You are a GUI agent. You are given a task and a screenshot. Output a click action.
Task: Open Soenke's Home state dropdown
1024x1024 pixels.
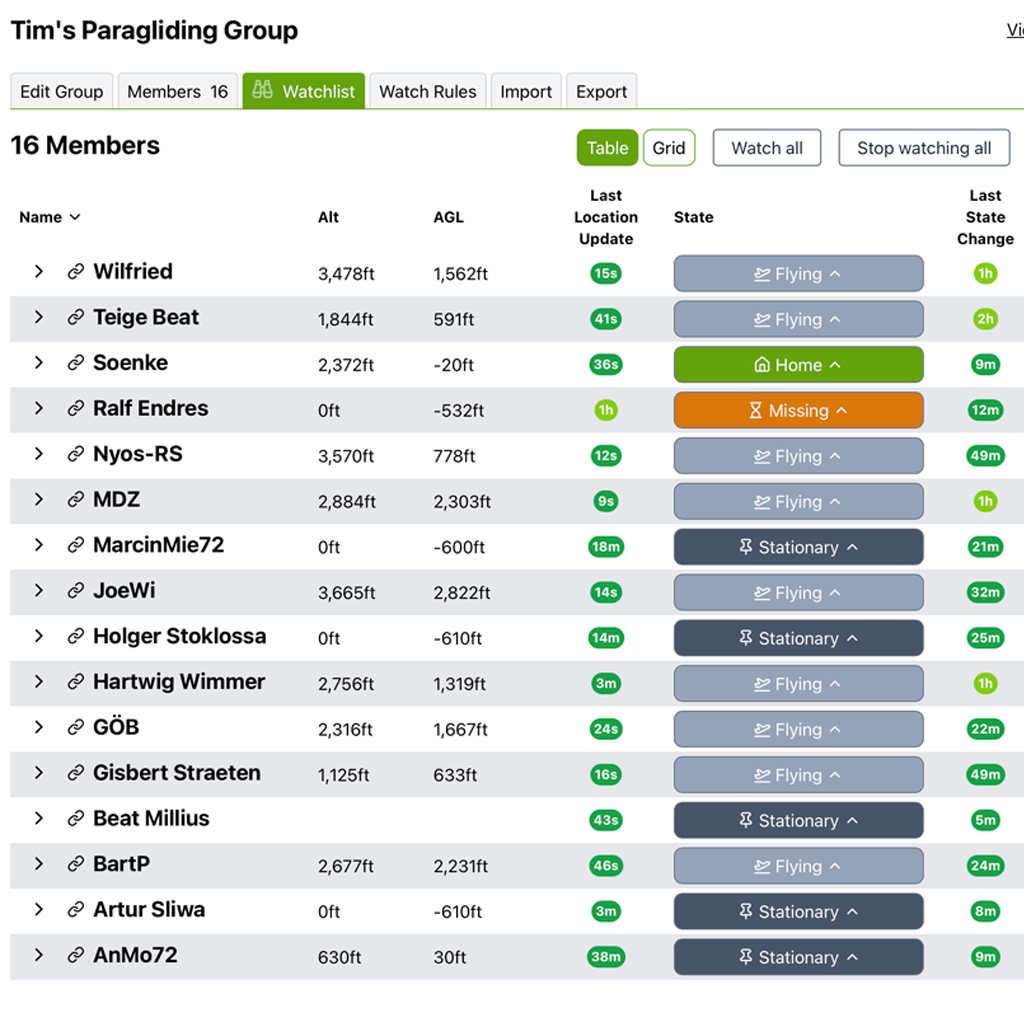(798, 365)
